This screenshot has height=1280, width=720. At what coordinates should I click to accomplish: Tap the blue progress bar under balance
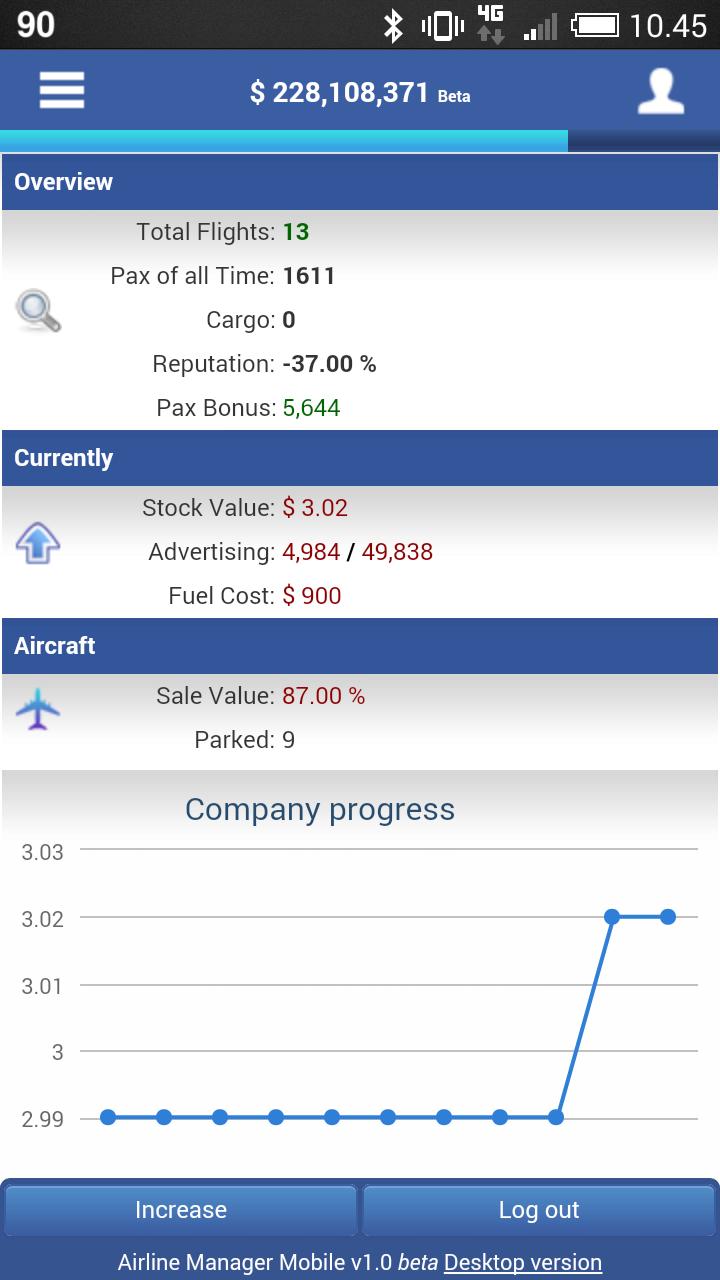tap(285, 141)
